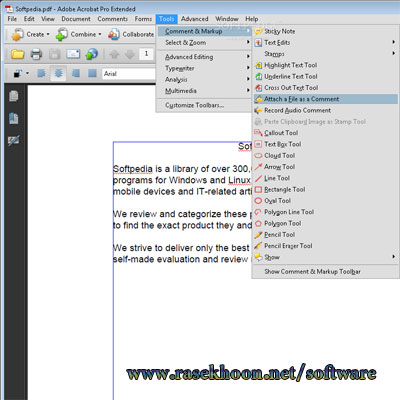The image size is (400, 400).
Task: Click the next page down arrow
Action: pyautogui.click(x=130, y=54)
